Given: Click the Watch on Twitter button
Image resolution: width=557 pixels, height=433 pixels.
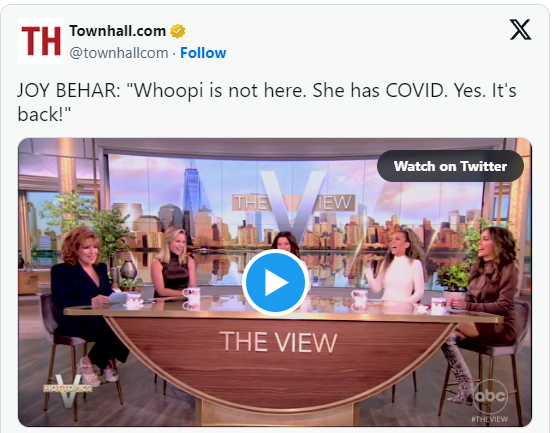Looking at the screenshot, I should [450, 166].
